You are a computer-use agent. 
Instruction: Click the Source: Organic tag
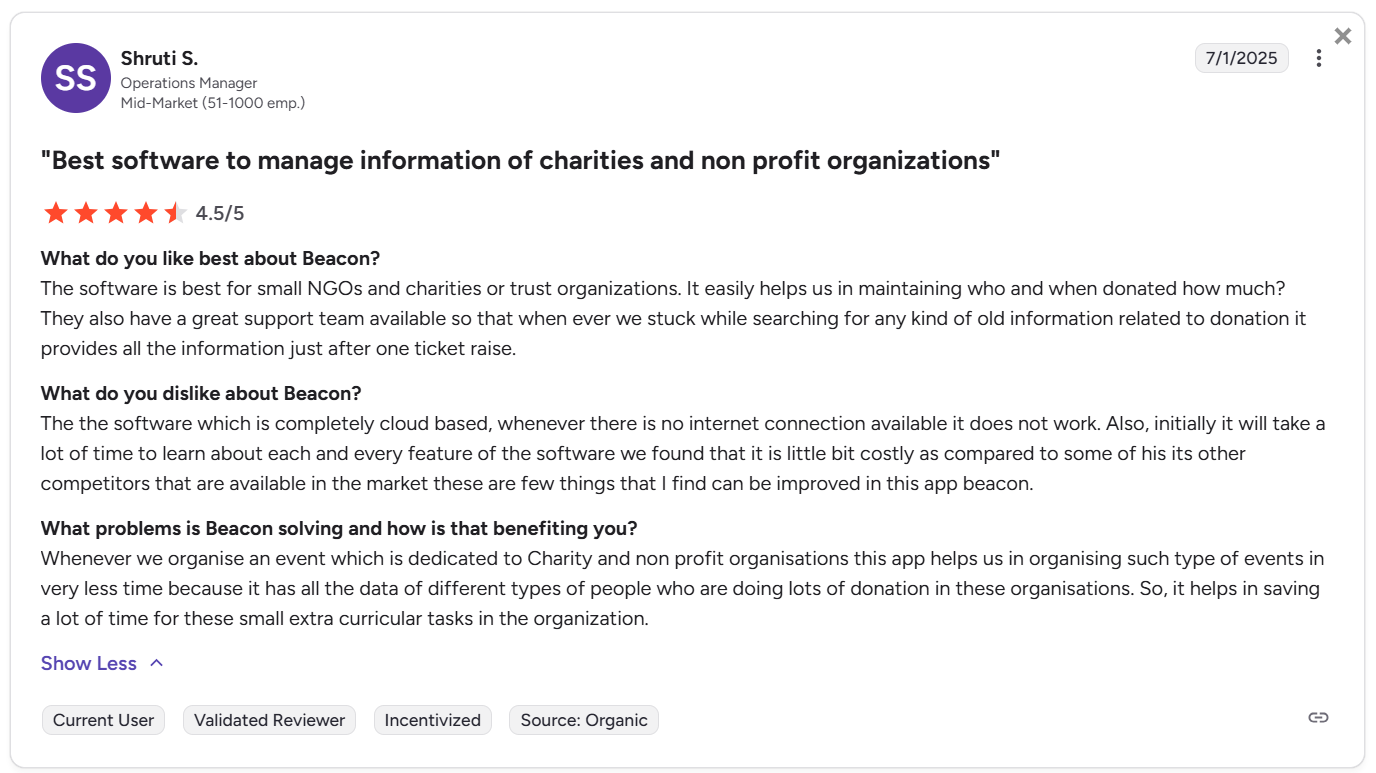click(x=584, y=720)
